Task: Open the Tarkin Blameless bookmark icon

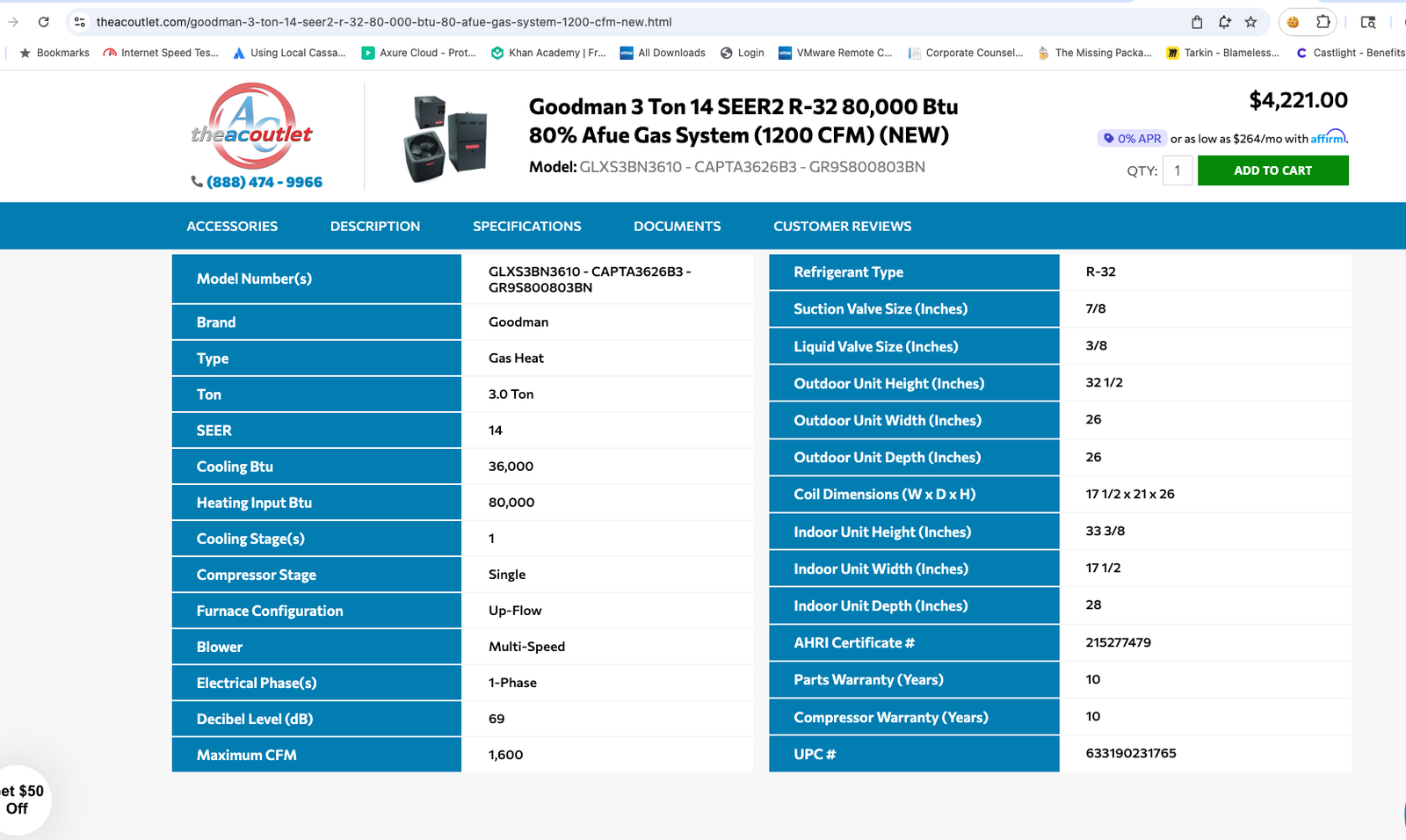Action: point(1173,53)
